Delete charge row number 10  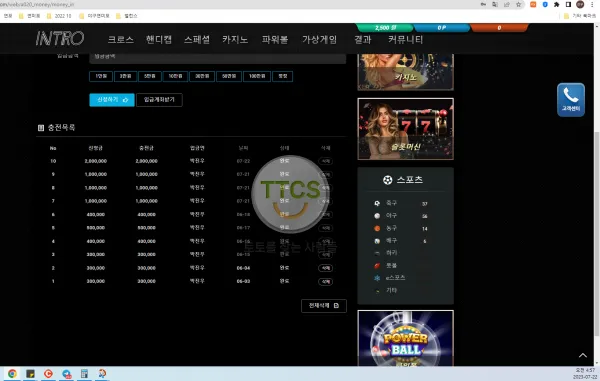click(x=325, y=161)
